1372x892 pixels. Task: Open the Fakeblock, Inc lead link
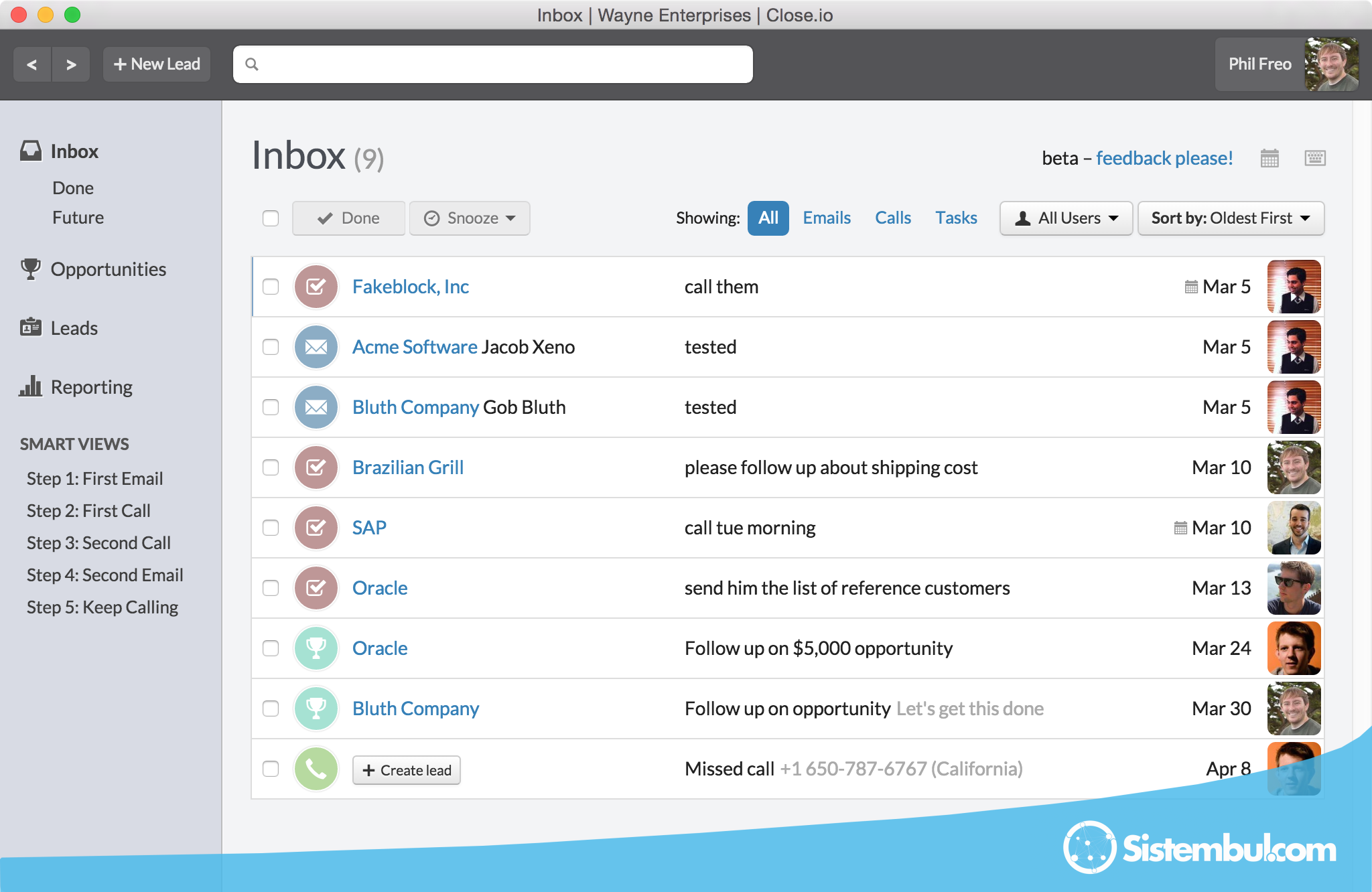tap(411, 287)
